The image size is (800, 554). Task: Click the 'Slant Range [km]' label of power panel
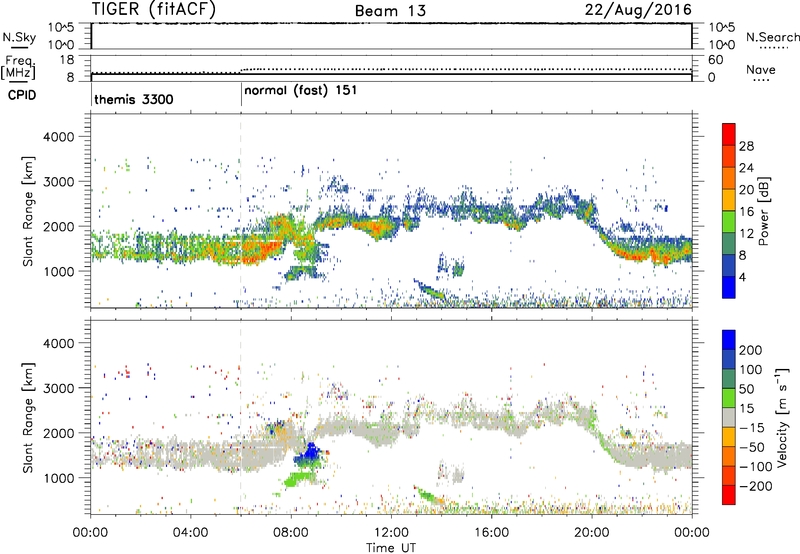pos(28,211)
